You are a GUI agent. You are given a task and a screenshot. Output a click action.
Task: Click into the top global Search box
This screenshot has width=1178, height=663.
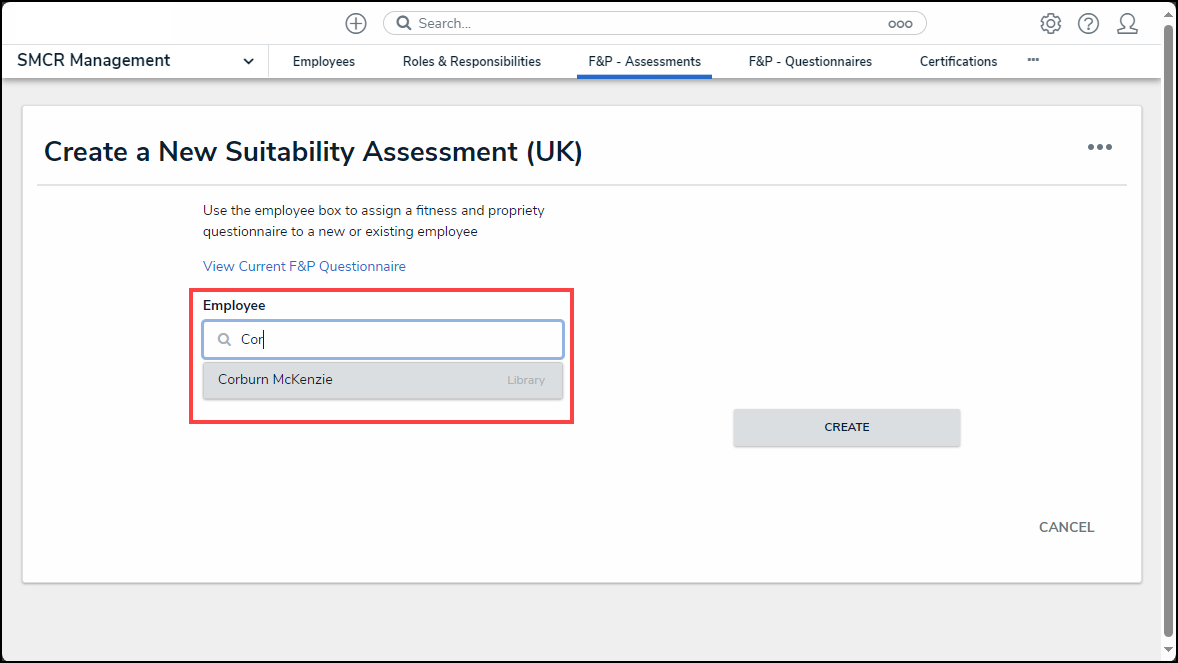coord(650,23)
